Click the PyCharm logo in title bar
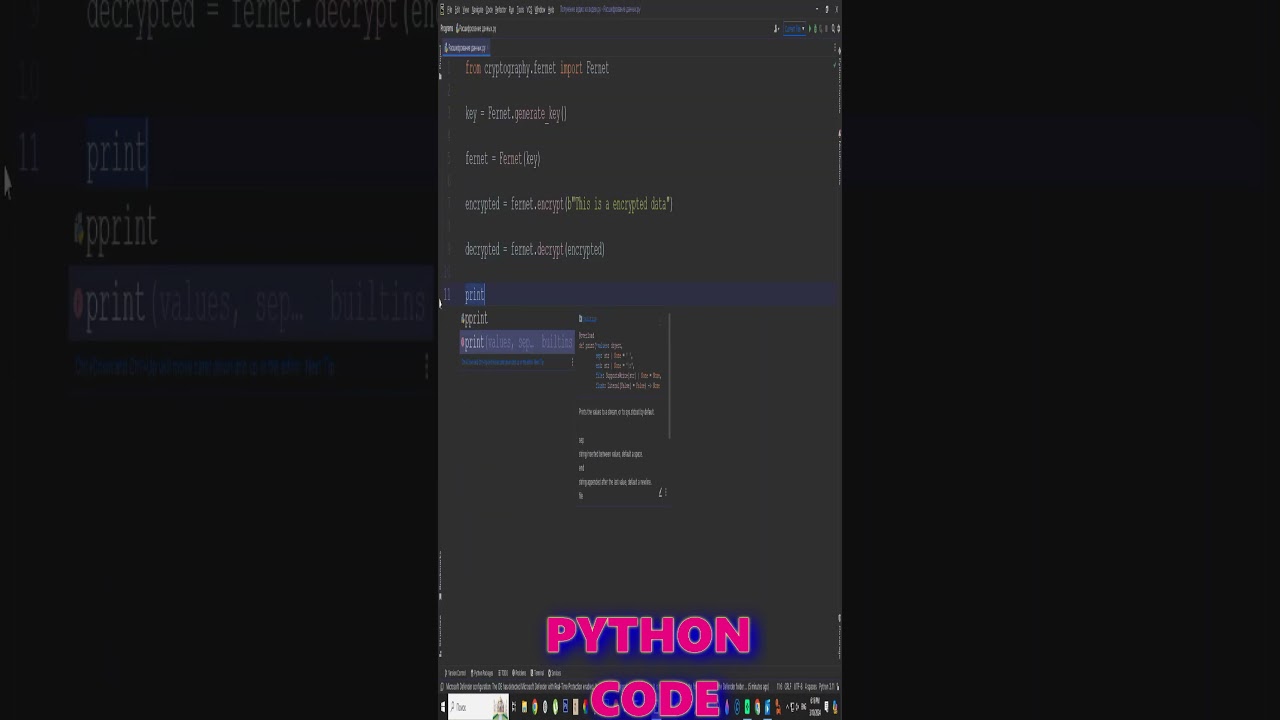Screen dimensions: 1280x720 coord(442,10)
